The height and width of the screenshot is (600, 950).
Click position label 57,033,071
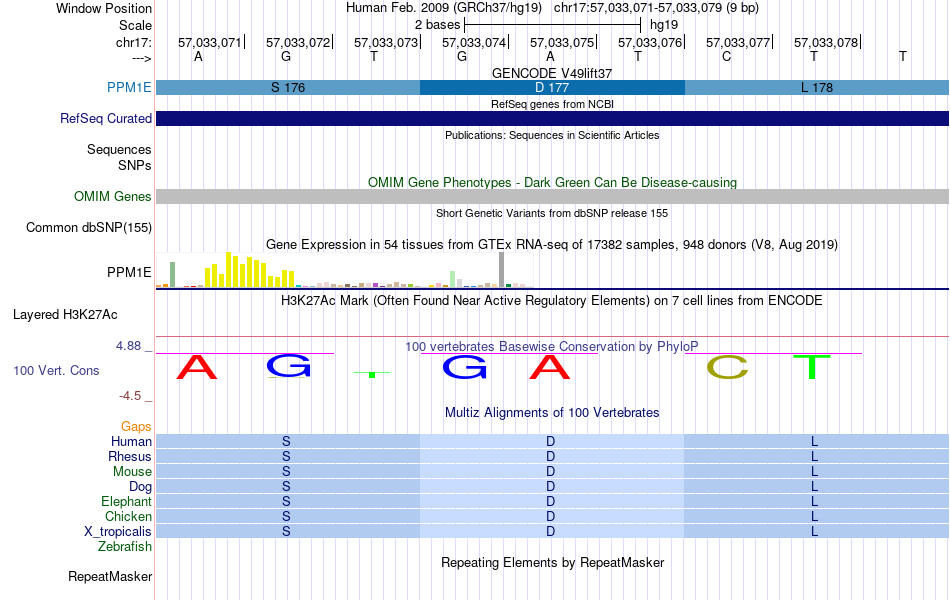(210, 42)
